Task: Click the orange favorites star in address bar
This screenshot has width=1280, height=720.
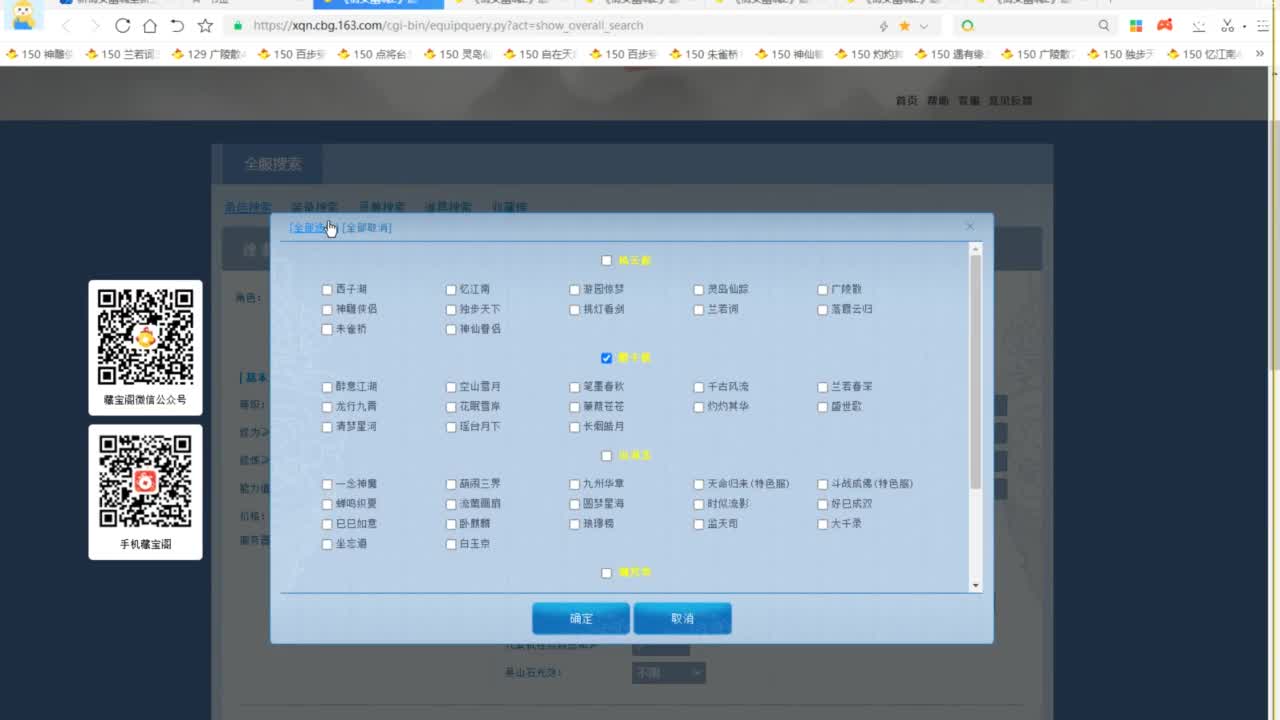Action: [904, 26]
